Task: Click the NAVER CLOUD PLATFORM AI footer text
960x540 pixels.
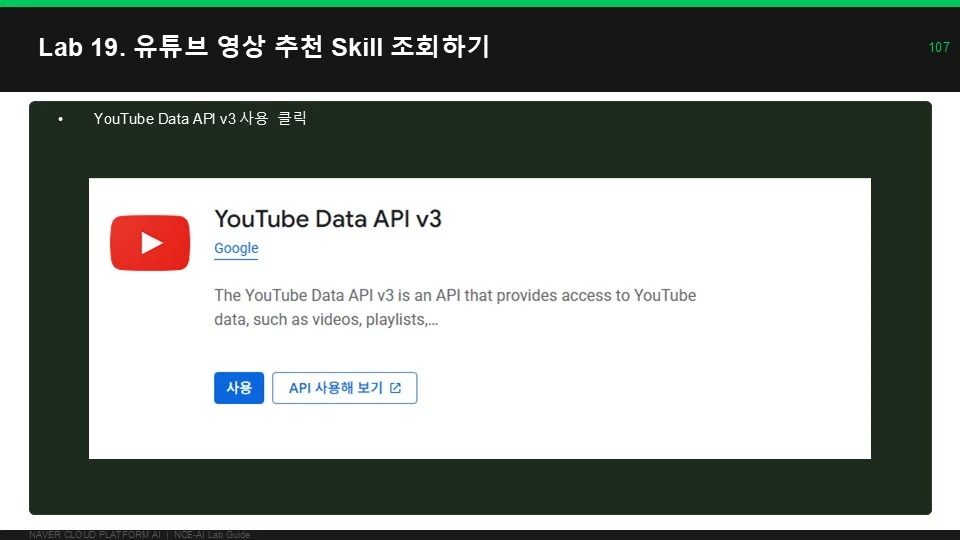Action: tap(140, 534)
